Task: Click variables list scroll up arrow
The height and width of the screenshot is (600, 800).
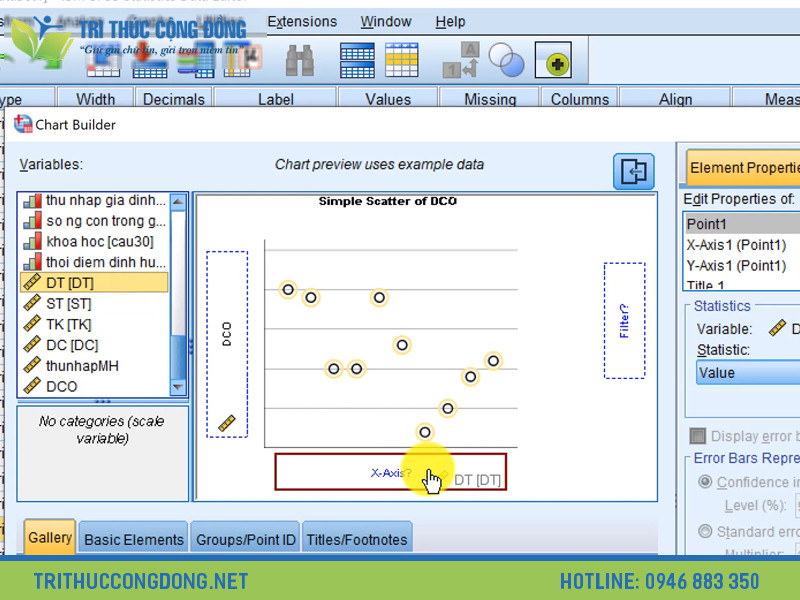Action: click(x=178, y=202)
